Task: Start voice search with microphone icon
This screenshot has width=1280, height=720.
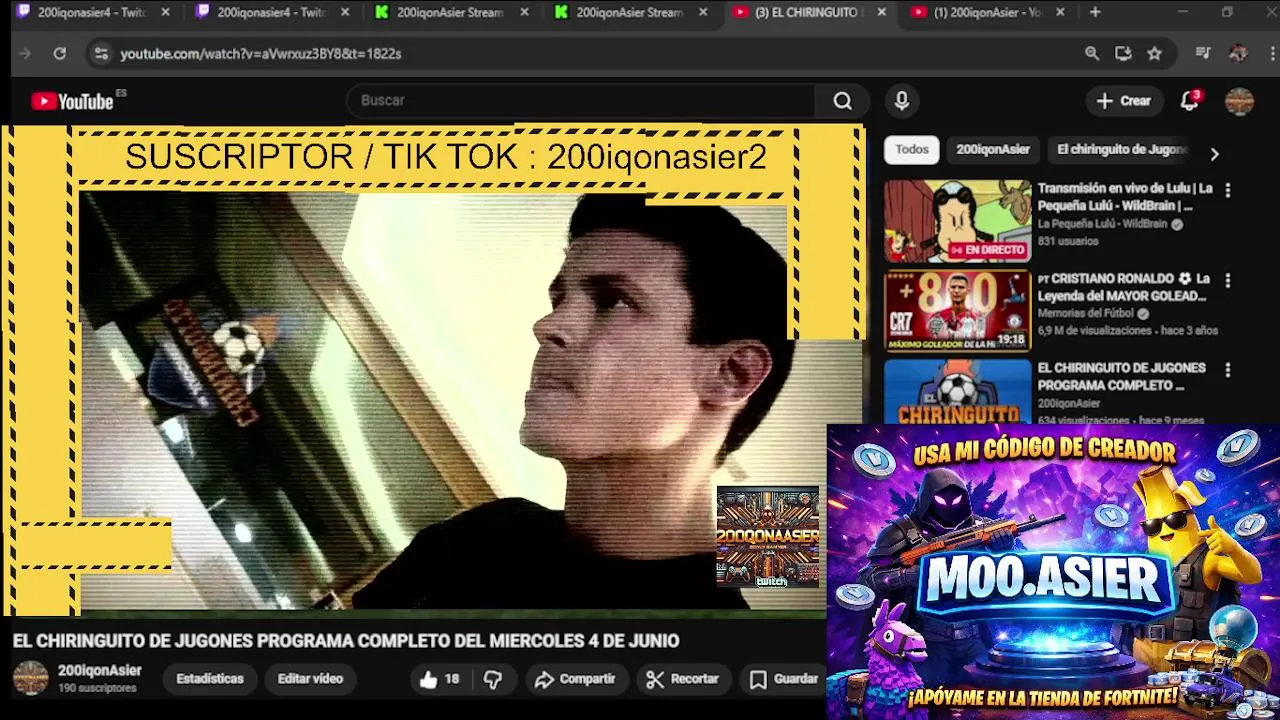Action: pyautogui.click(x=902, y=101)
